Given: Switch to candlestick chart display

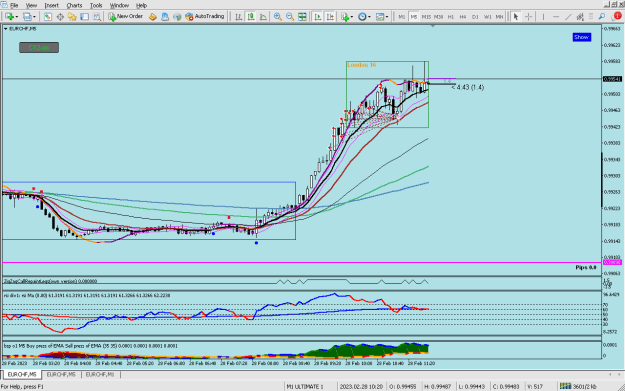Looking at the screenshot, I should point(251,17).
